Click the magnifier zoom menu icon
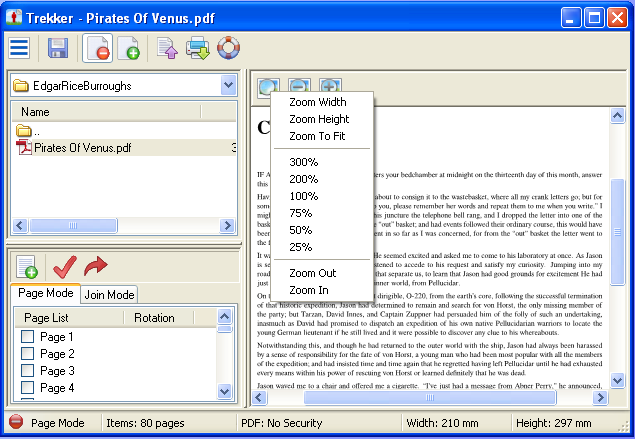Image resolution: width=635 pixels, height=439 pixels. point(268,86)
